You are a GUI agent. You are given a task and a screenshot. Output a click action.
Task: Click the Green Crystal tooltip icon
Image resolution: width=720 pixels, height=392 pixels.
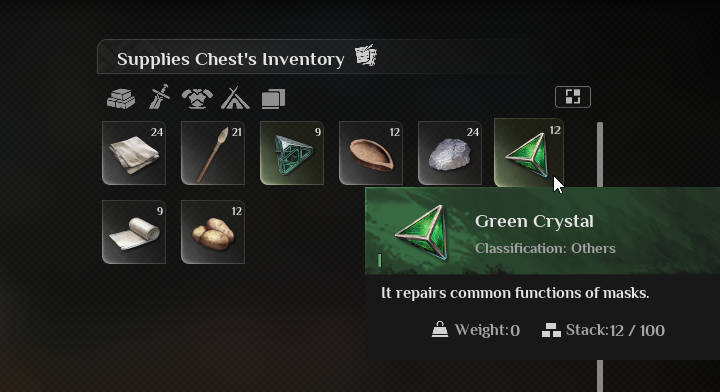(421, 233)
